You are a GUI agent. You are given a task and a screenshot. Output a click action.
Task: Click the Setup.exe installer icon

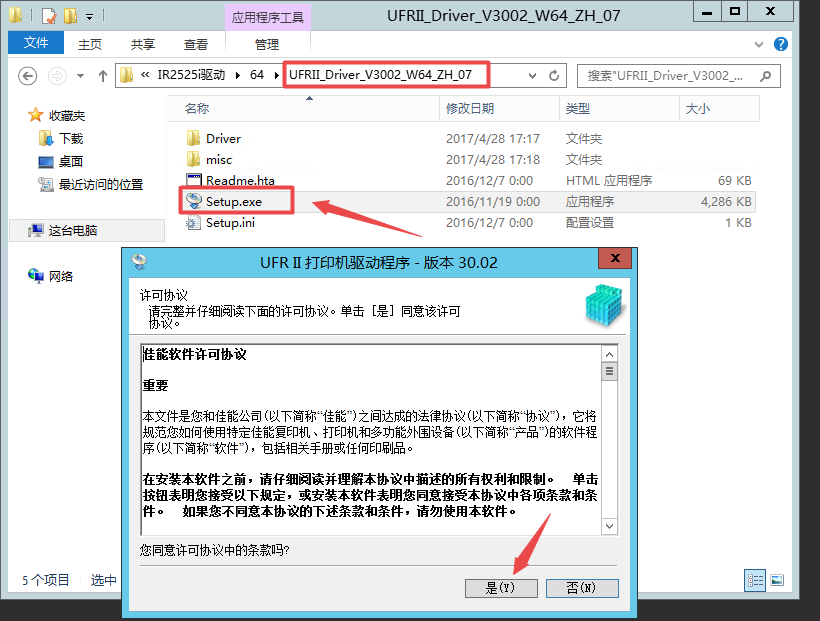tap(193, 201)
